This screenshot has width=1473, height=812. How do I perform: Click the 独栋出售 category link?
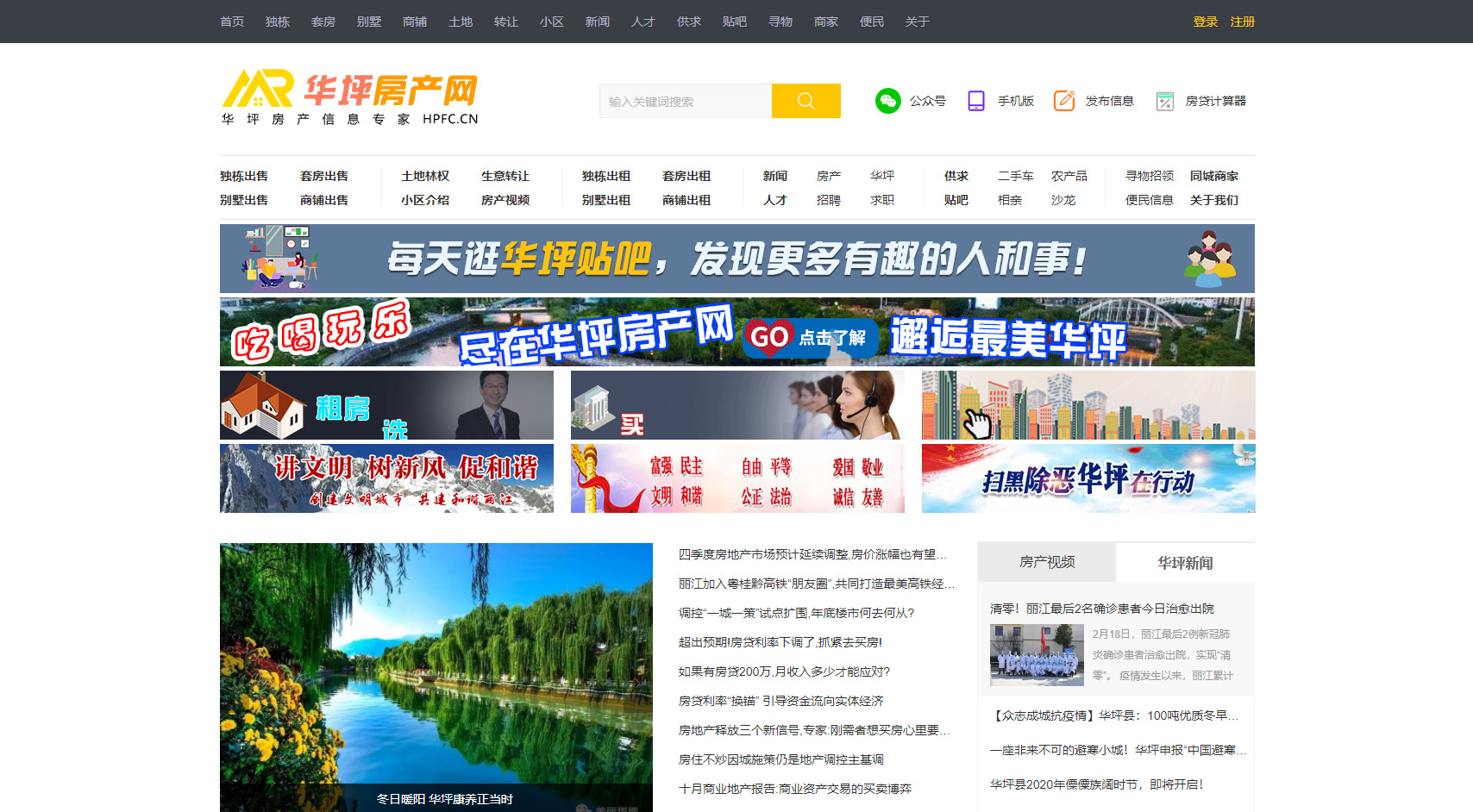tap(244, 176)
